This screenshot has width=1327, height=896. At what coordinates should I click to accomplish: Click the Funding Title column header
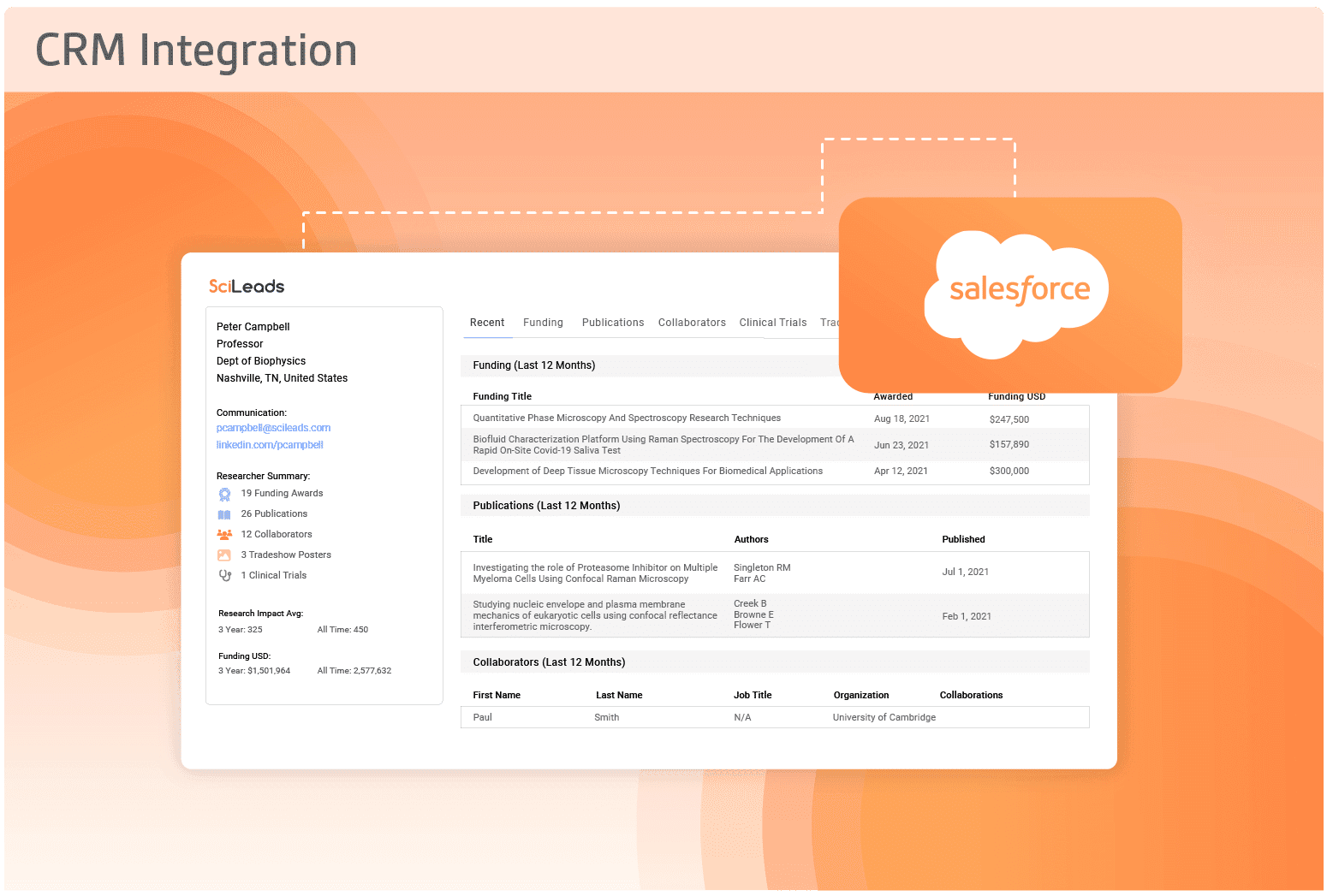(502, 396)
